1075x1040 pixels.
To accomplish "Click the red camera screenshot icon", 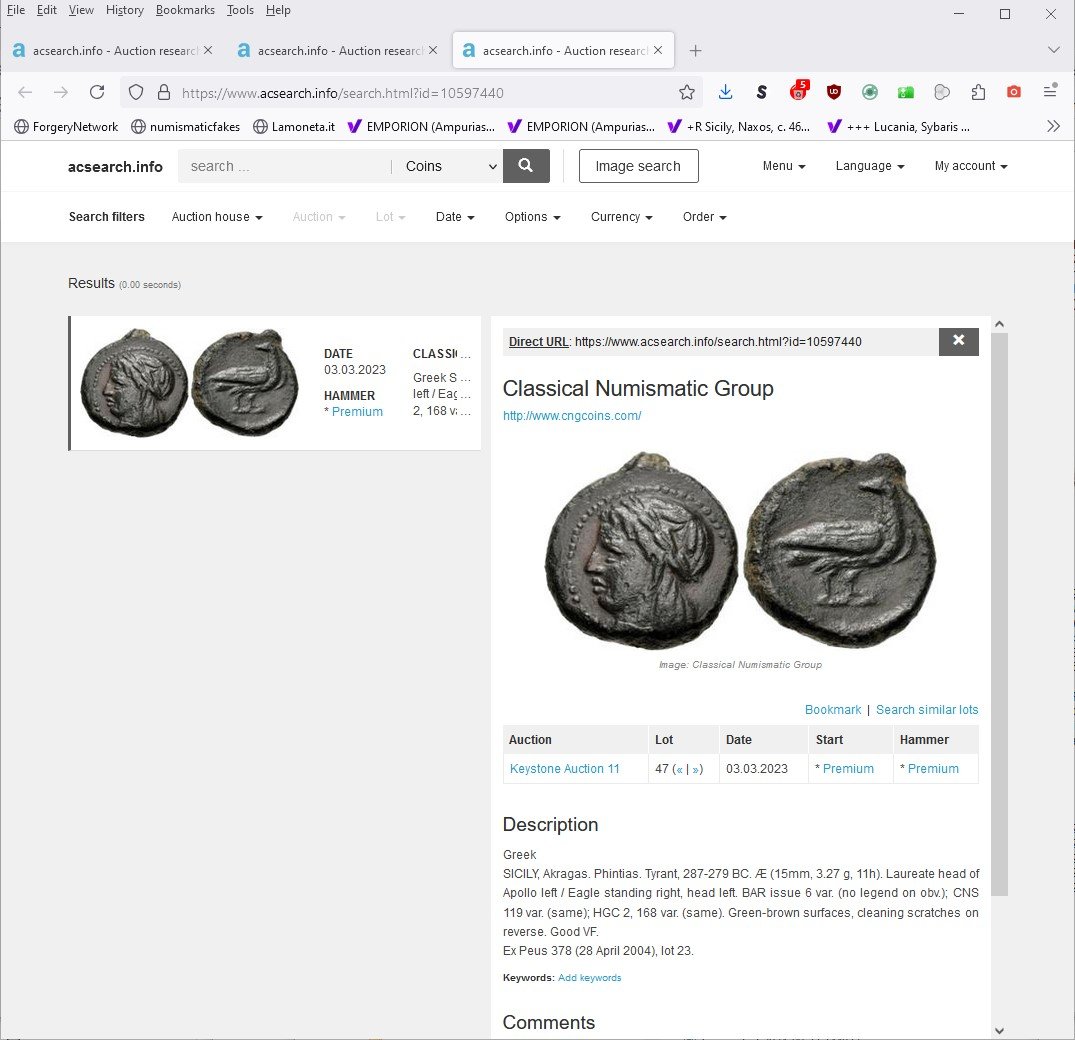I will 1014,92.
